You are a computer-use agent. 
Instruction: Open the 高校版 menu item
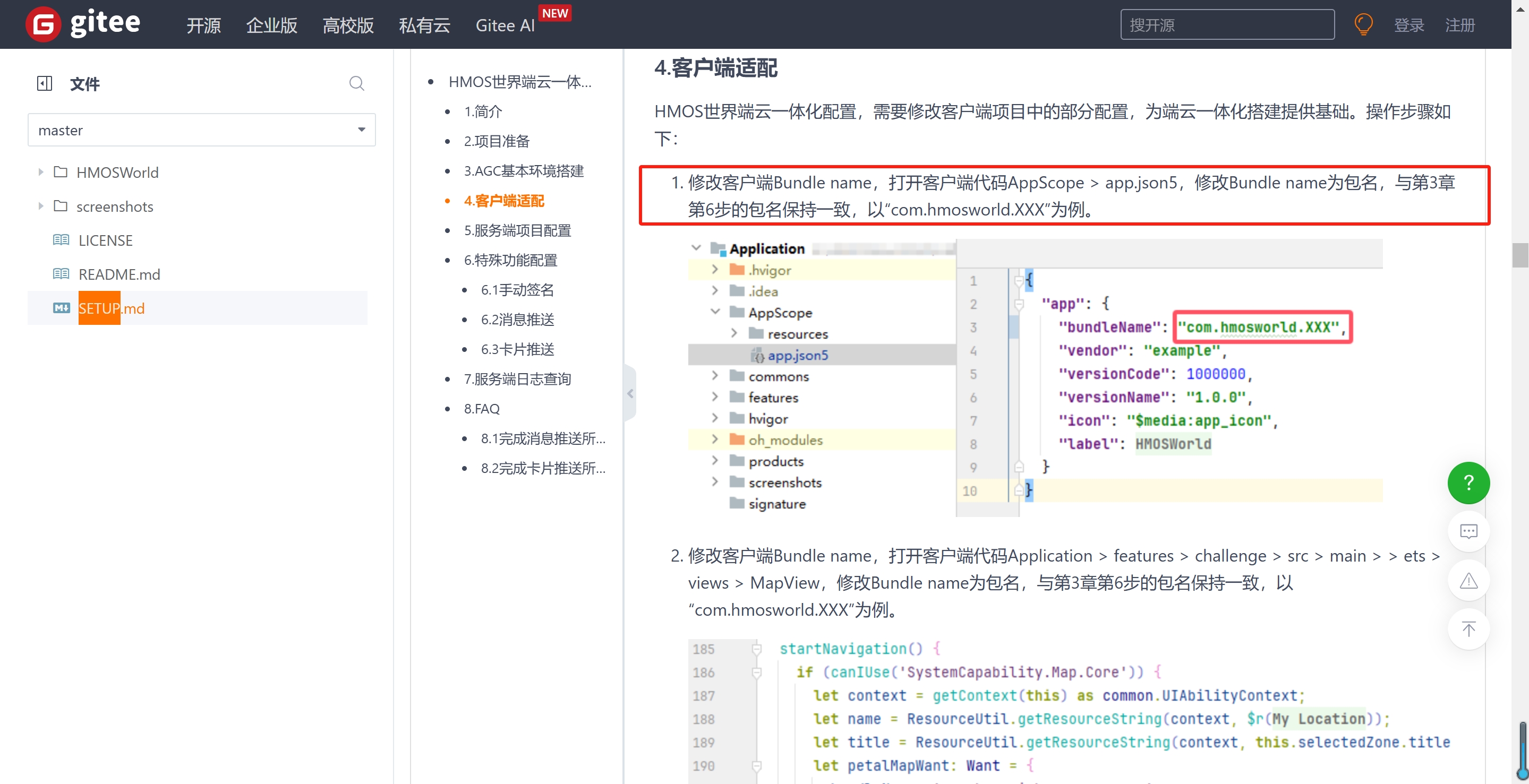tap(348, 25)
